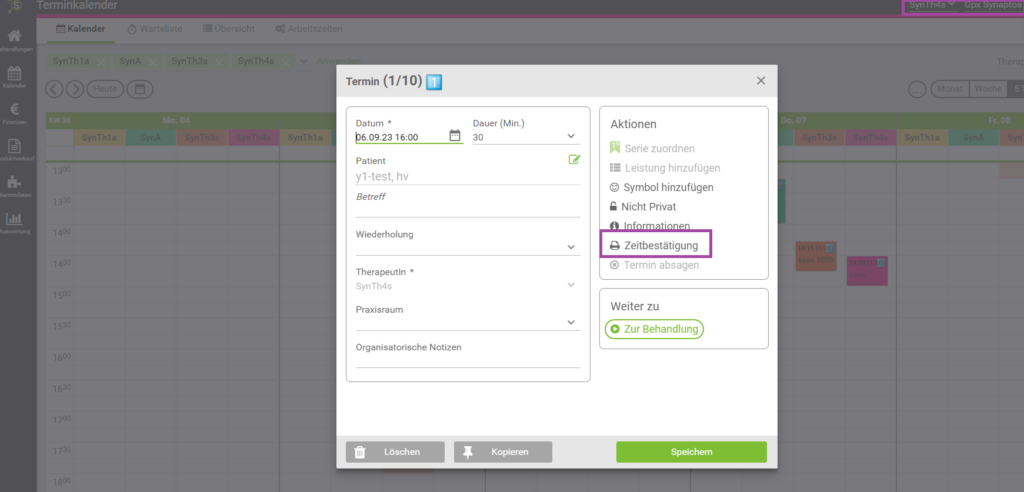1024x492 pixels.
Task: Open Stammdaten puzzle icon in sidebar
Action: click(x=14, y=183)
